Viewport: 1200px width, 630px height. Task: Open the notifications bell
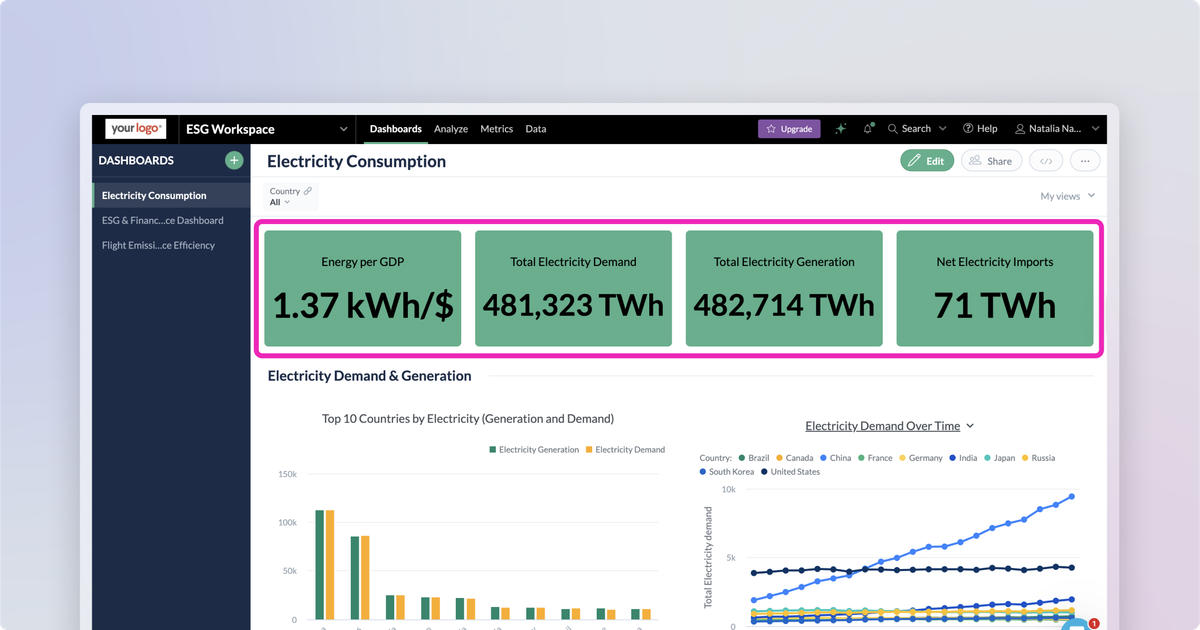coord(867,128)
